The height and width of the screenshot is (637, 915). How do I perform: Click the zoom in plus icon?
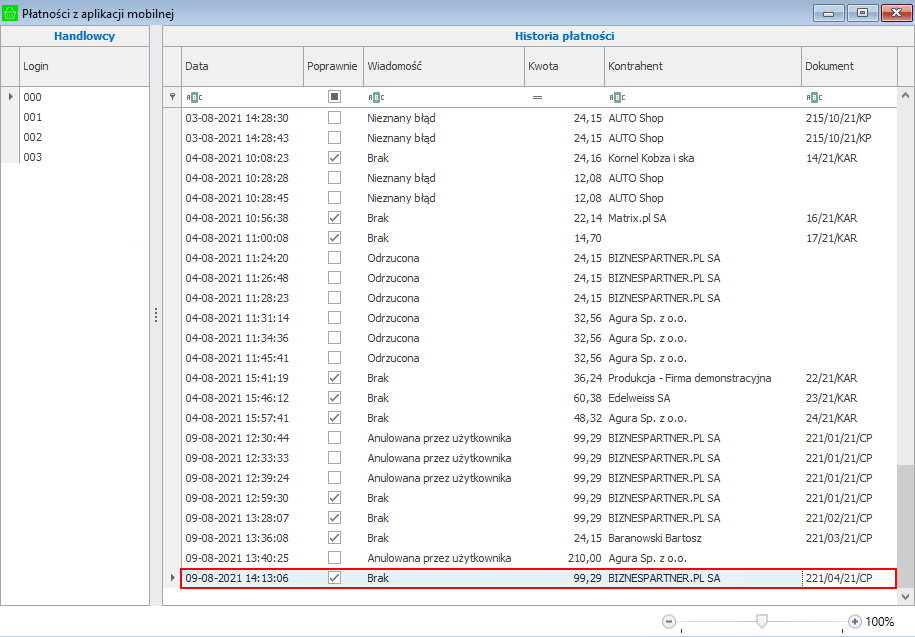[854, 622]
